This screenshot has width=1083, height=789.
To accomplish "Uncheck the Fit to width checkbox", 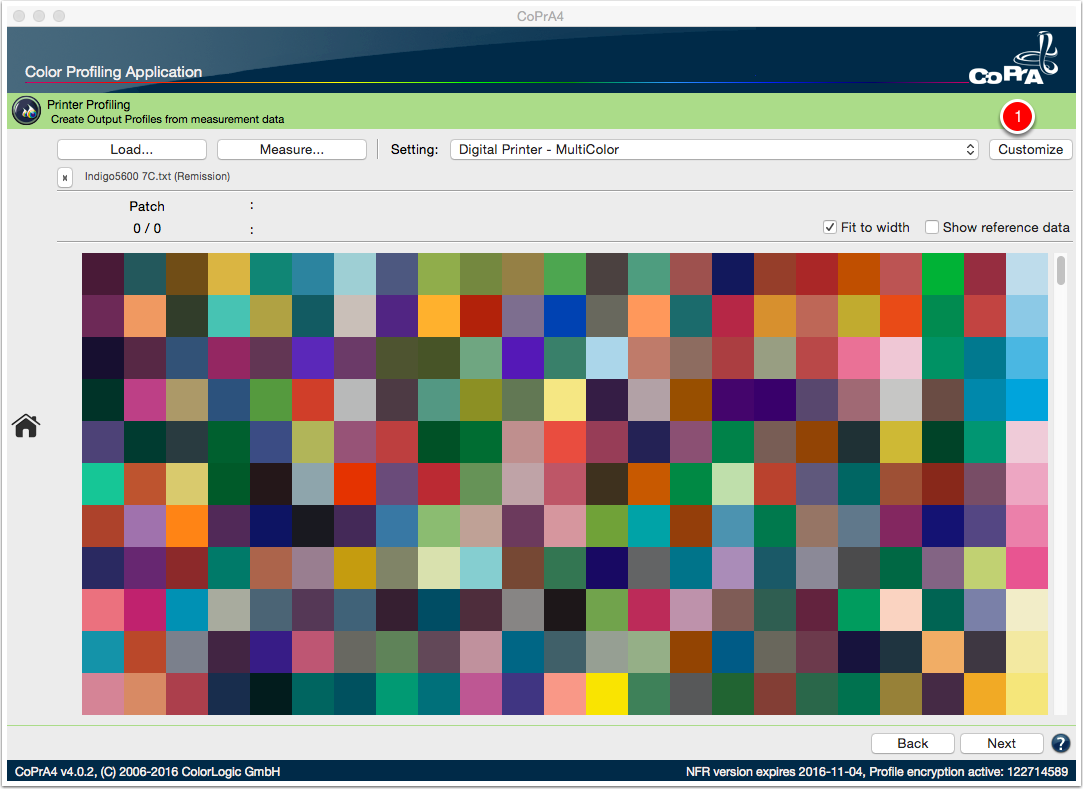I will pos(830,227).
